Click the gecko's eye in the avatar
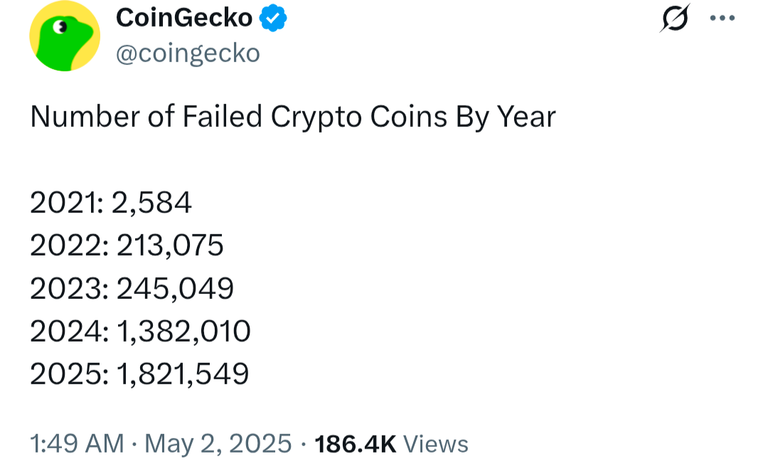768x462 pixels. tap(61, 26)
